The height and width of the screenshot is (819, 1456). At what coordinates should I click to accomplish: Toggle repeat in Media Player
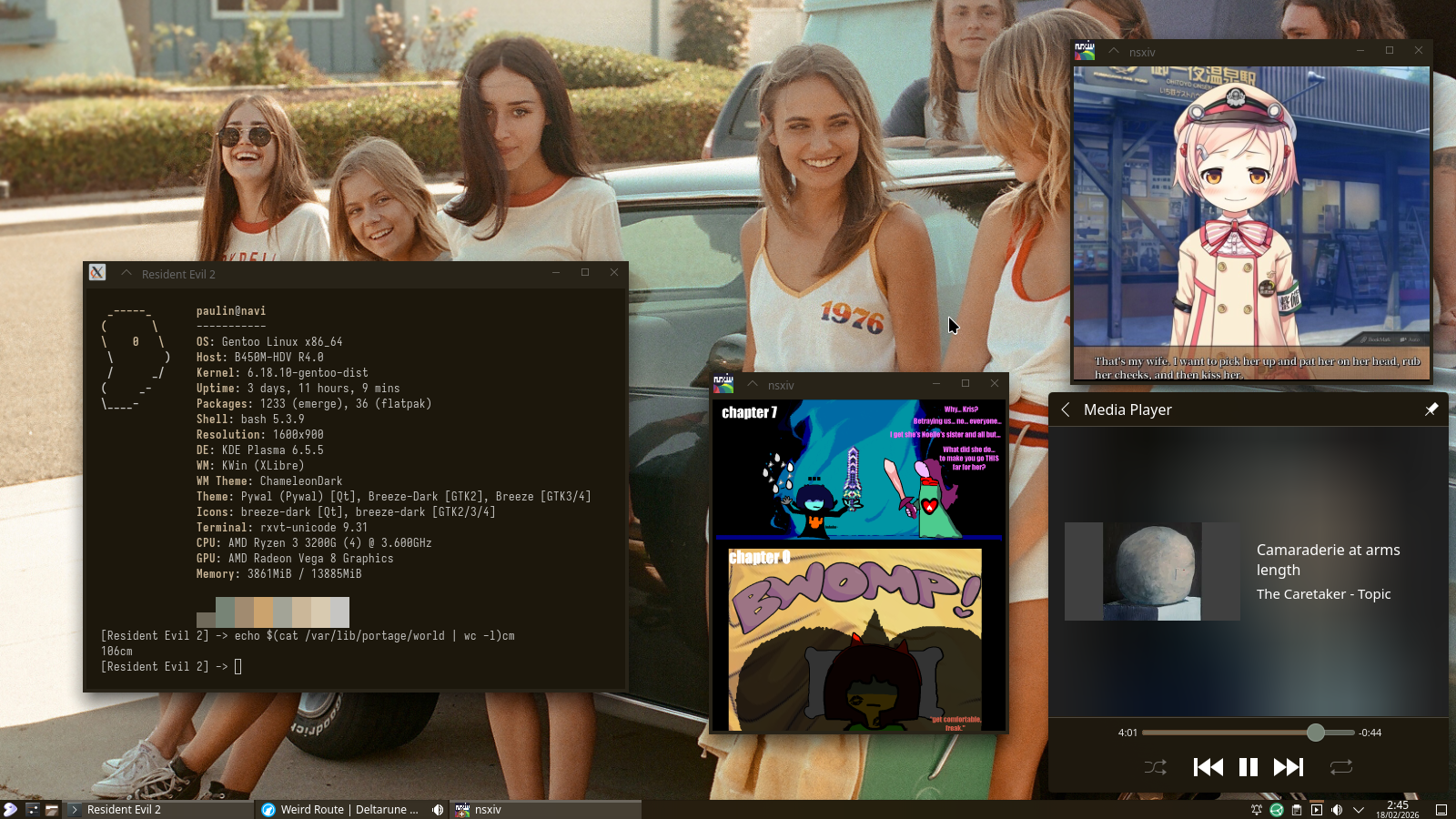tap(1341, 767)
